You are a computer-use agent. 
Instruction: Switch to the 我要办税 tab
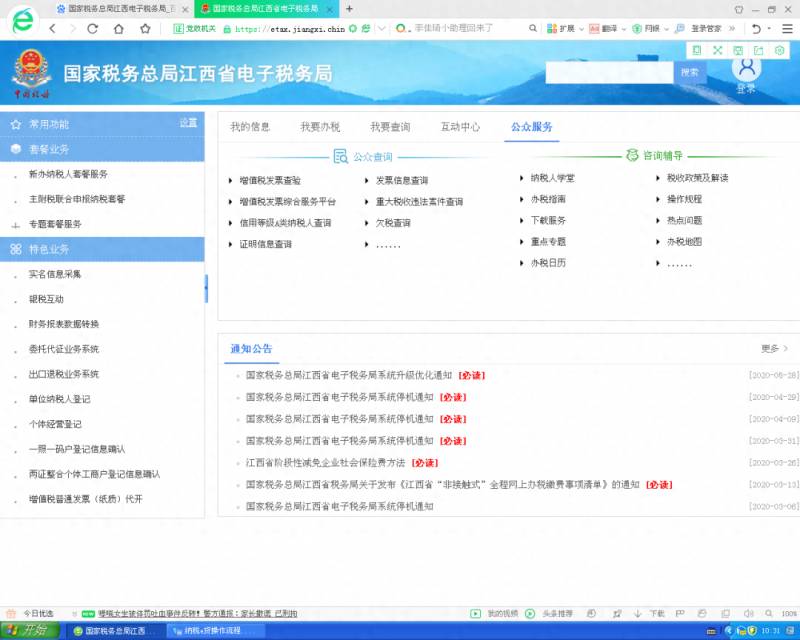[320, 127]
